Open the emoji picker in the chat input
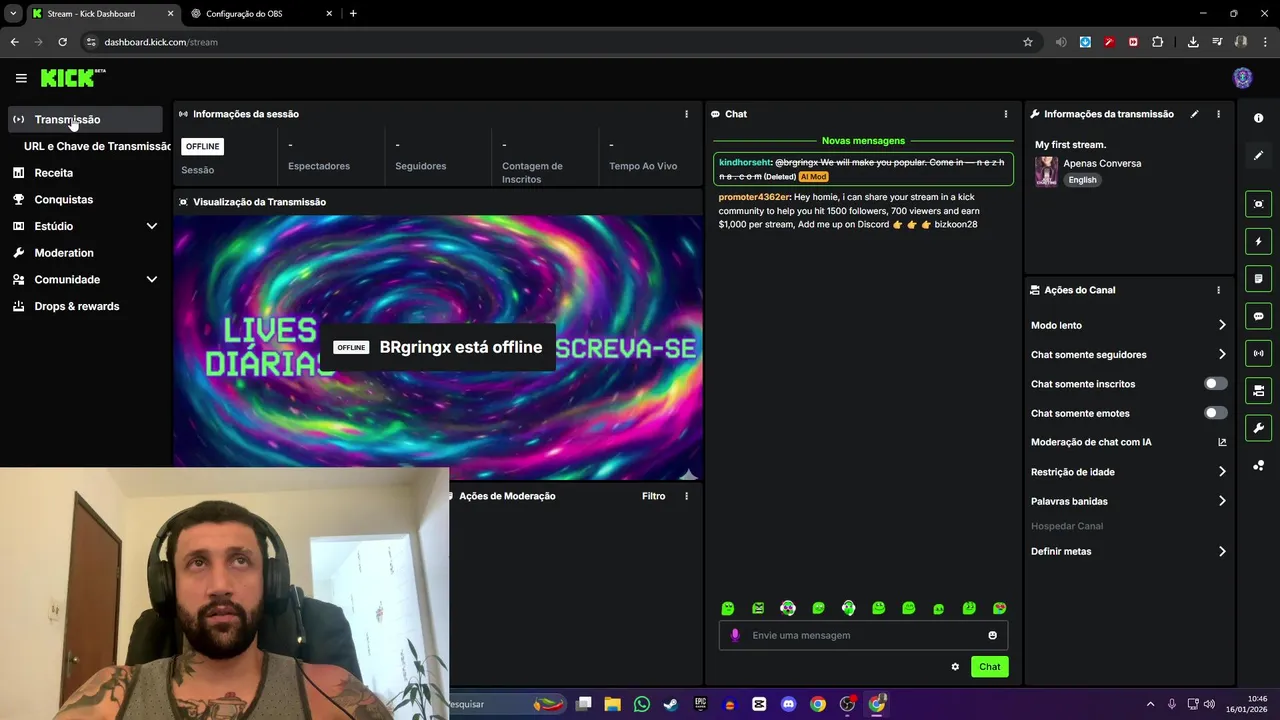 (992, 635)
